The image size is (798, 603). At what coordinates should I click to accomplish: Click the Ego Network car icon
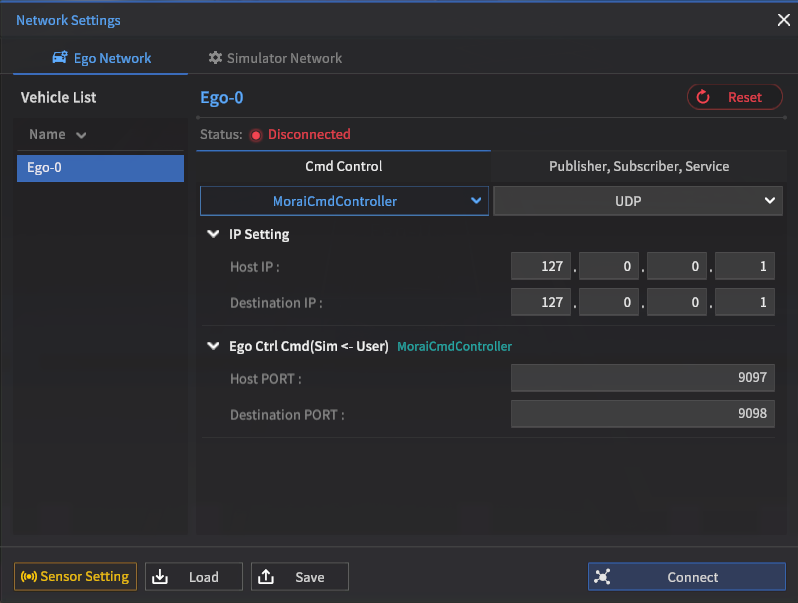tap(60, 57)
